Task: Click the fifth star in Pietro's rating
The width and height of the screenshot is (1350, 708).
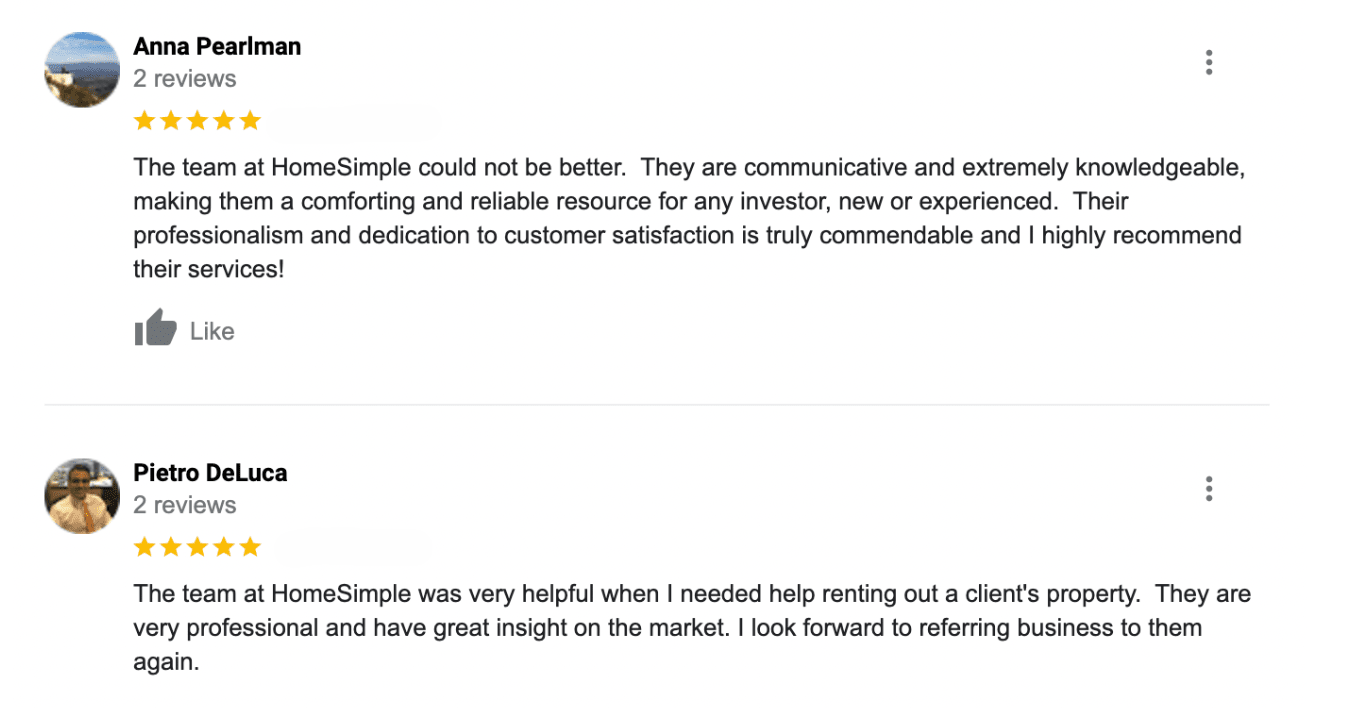Action: pyautogui.click(x=249, y=547)
